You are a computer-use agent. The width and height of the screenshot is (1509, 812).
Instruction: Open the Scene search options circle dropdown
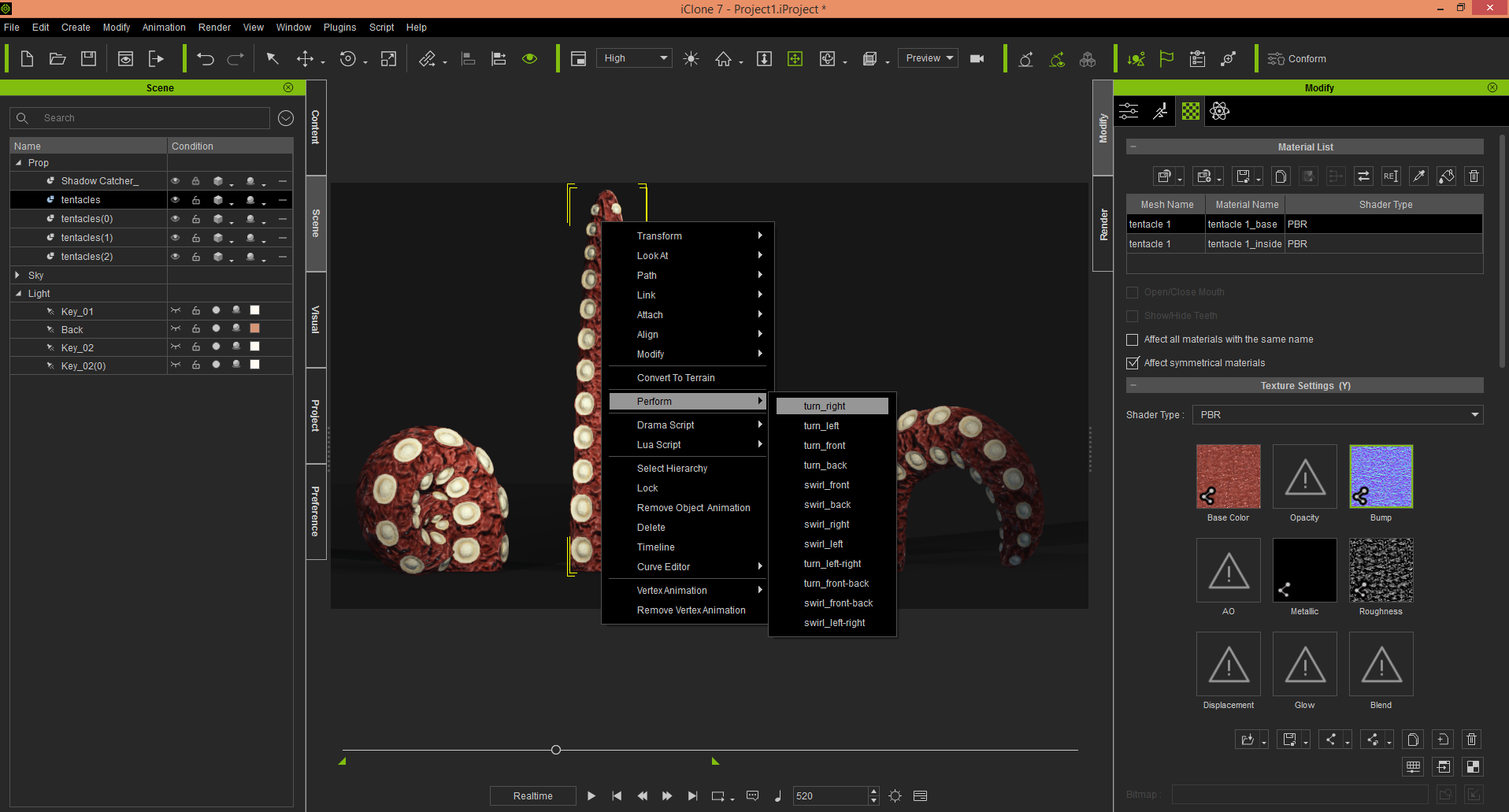286,118
